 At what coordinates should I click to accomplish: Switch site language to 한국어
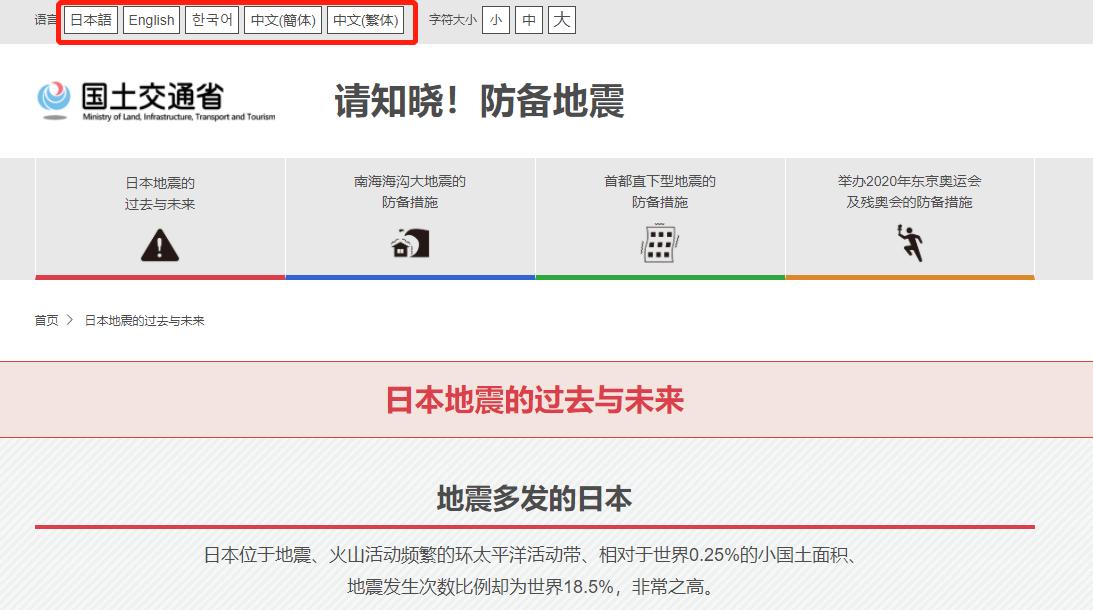[x=212, y=20]
